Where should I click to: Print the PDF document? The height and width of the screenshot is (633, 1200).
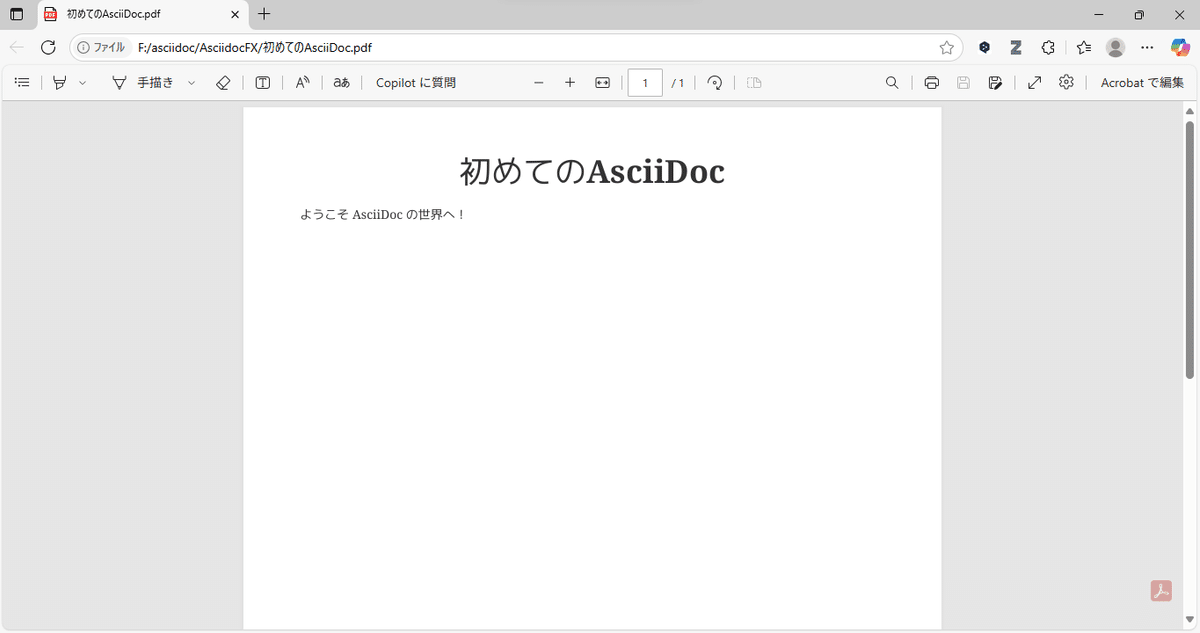click(x=931, y=82)
